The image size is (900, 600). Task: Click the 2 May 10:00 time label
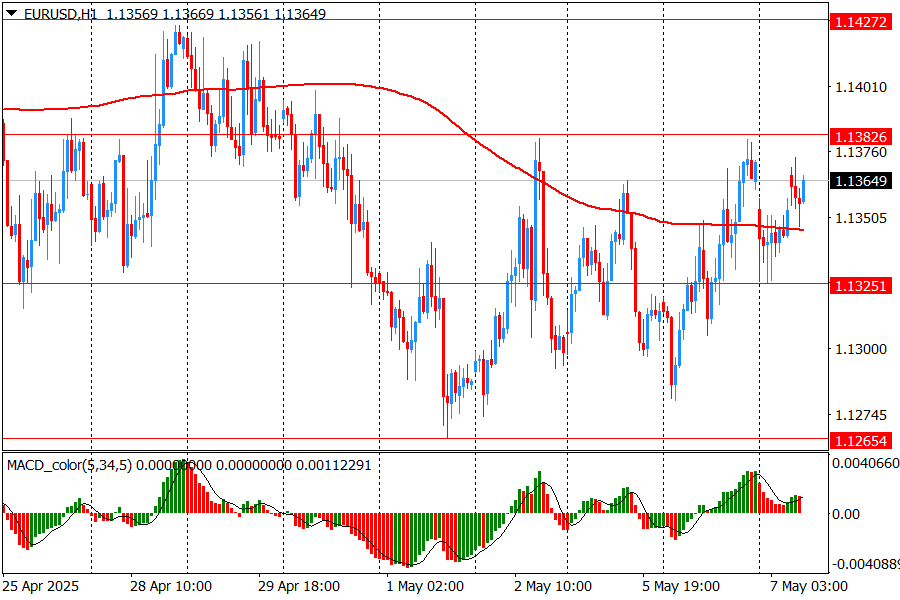(x=552, y=586)
